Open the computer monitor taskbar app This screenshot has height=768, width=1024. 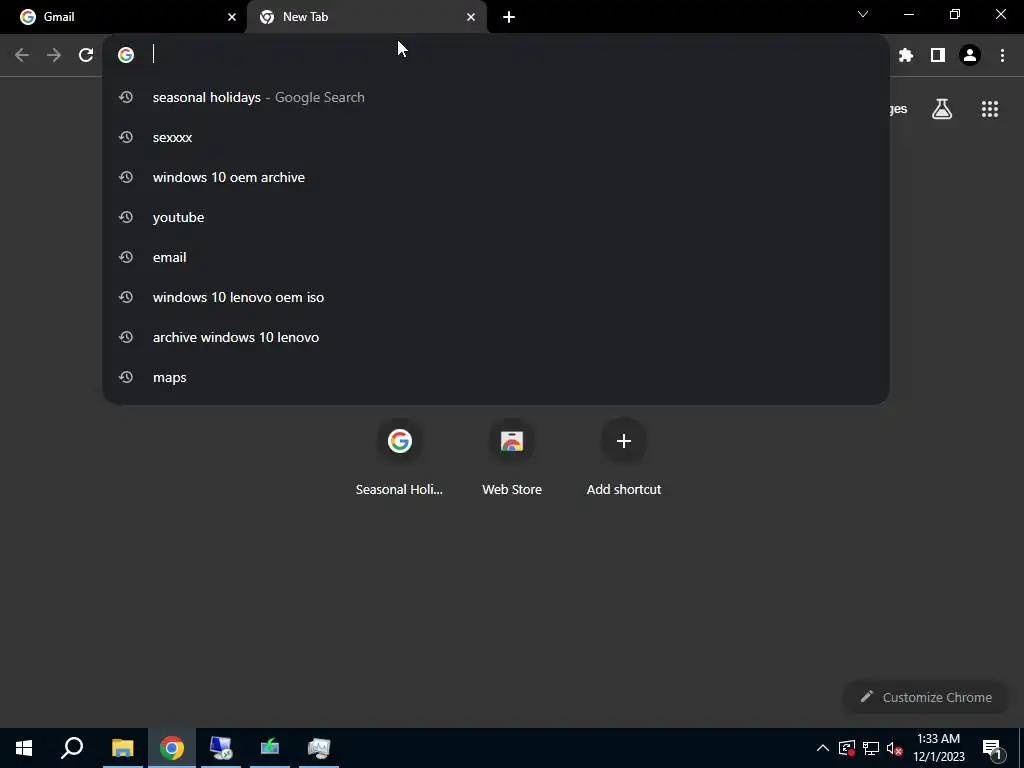[x=221, y=748]
